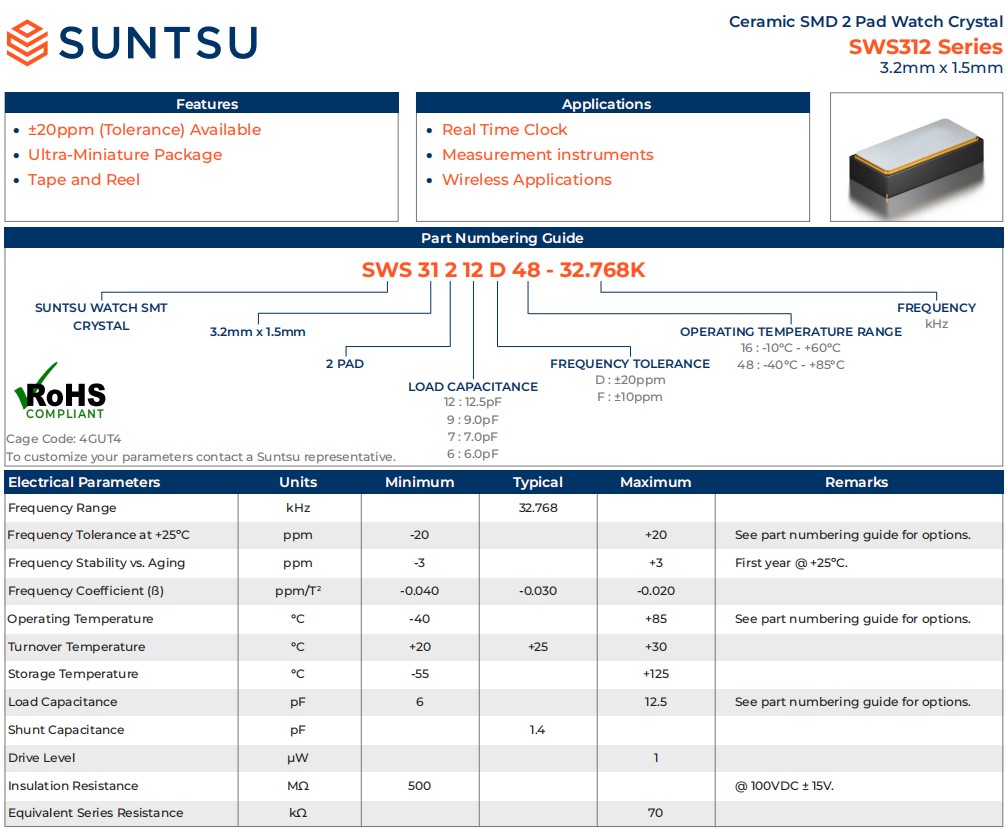Click the Electrical Parameters column header

[x=84, y=482]
